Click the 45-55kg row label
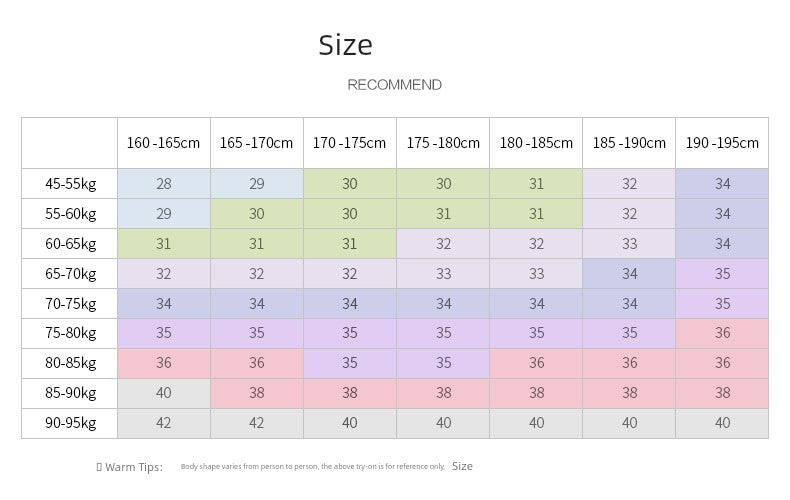The width and height of the screenshot is (790, 500). pos(70,183)
